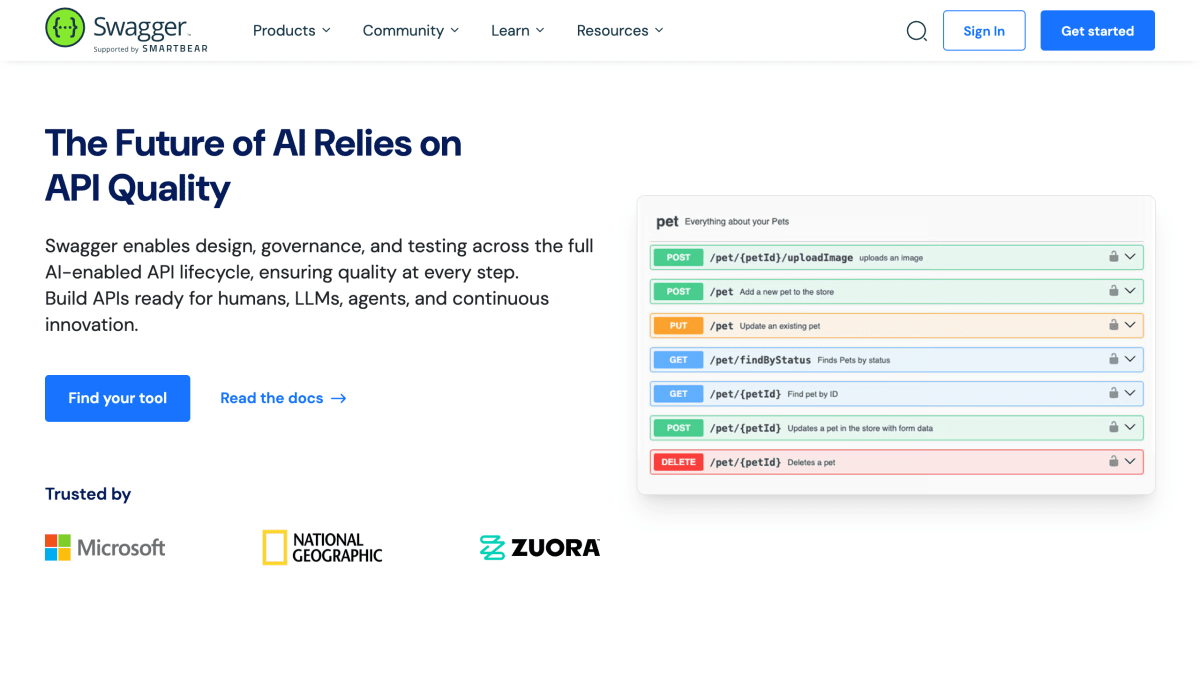Click GET badge on findByStatus row
Viewport: 1200px width, 675px height.
pos(678,359)
